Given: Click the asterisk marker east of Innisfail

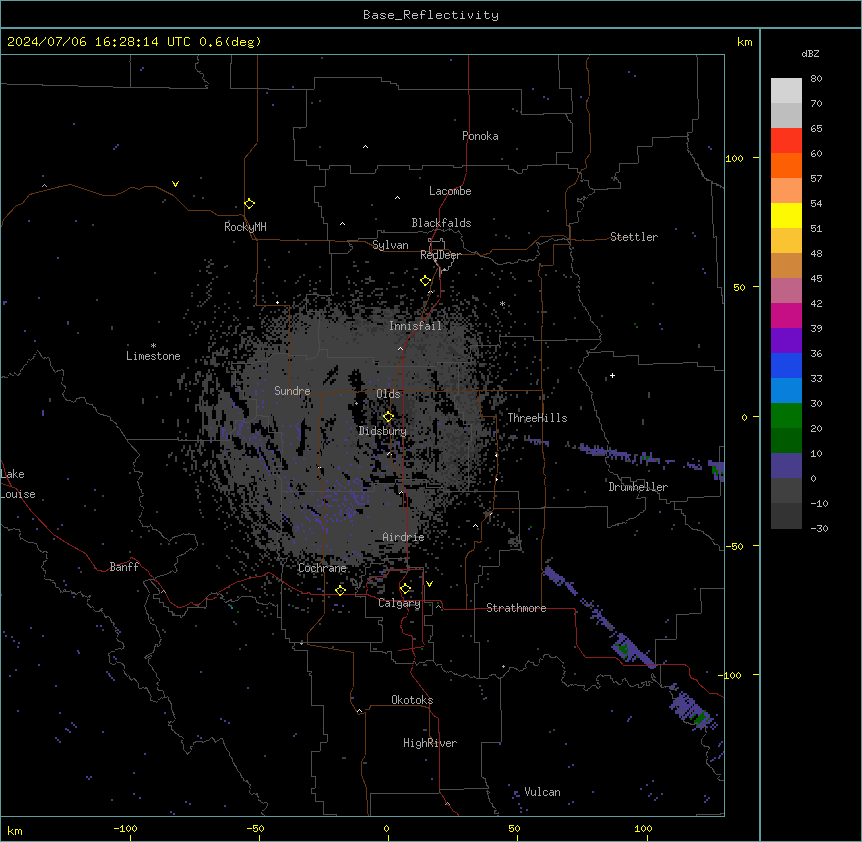Looking at the screenshot, I should (x=502, y=303).
